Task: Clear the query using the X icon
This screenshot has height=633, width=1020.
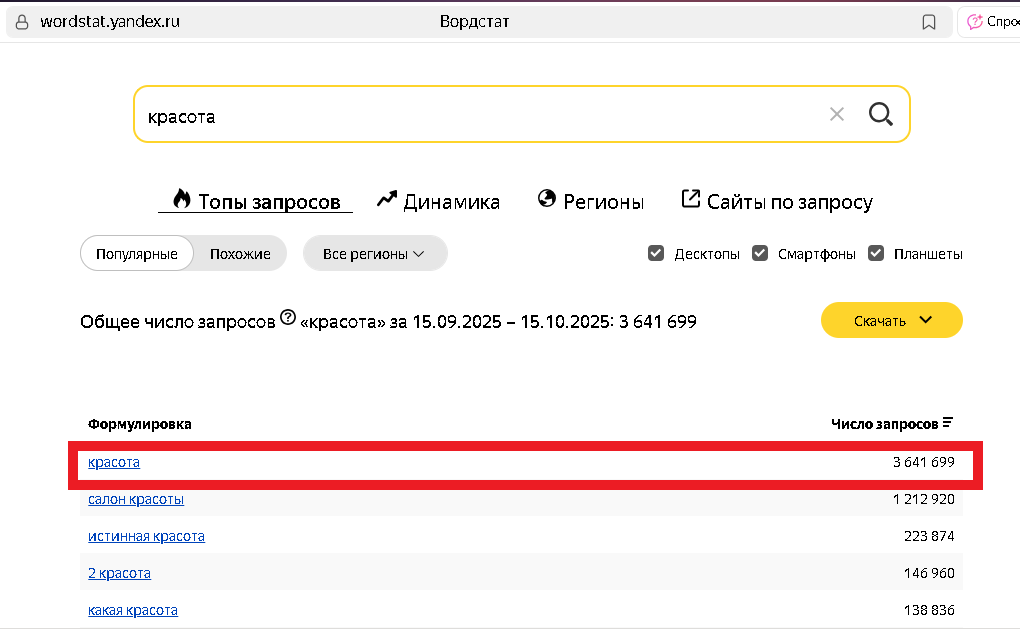Action: pyautogui.click(x=836, y=114)
